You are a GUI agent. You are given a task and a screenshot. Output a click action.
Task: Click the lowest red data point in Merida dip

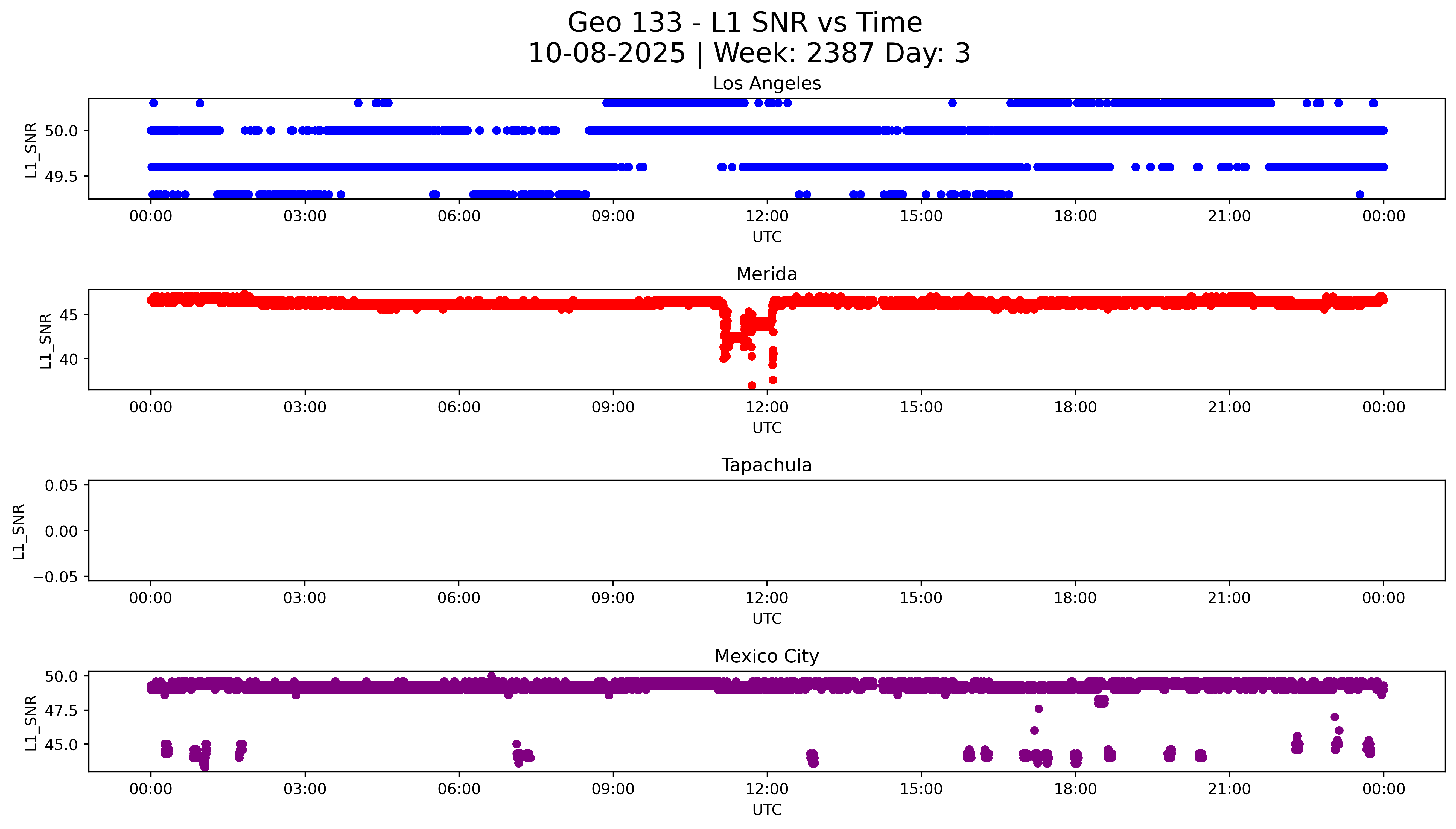(752, 385)
